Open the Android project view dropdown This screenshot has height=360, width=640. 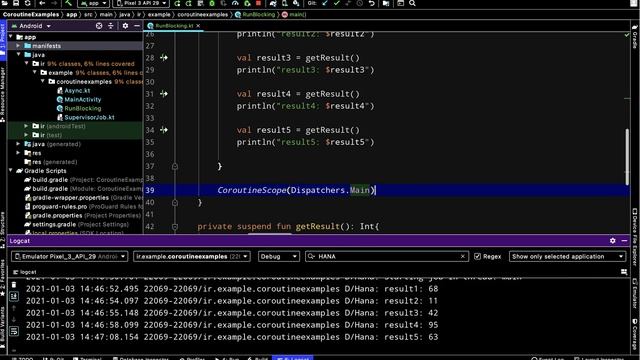(x=31, y=26)
